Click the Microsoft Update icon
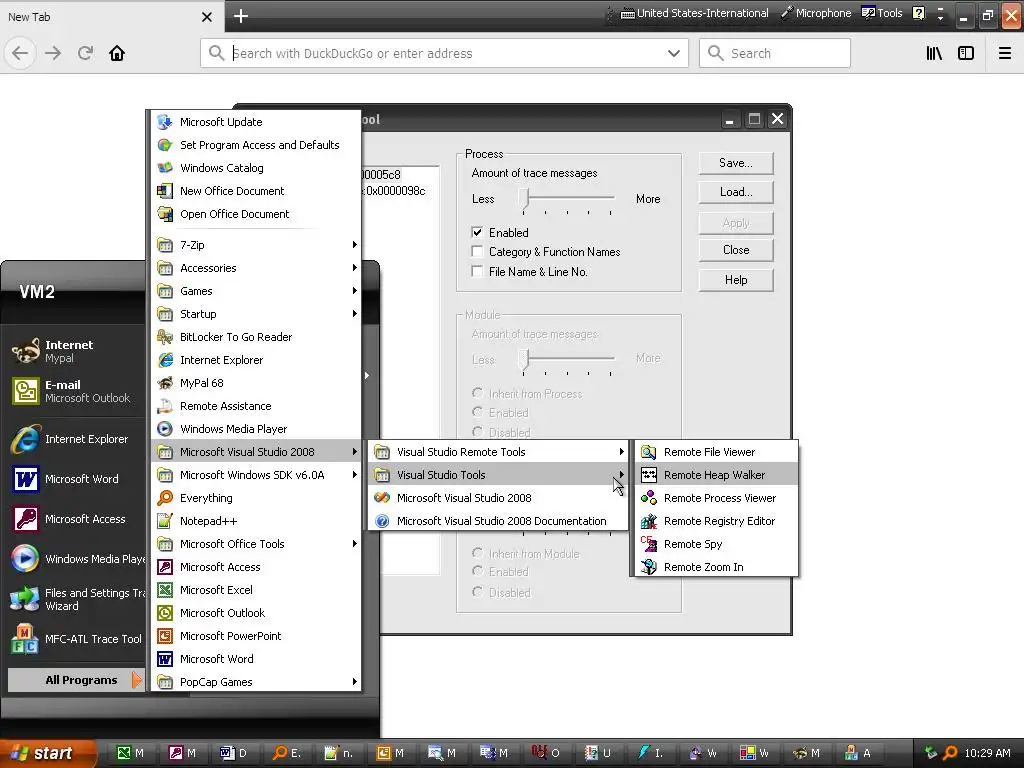 point(165,121)
